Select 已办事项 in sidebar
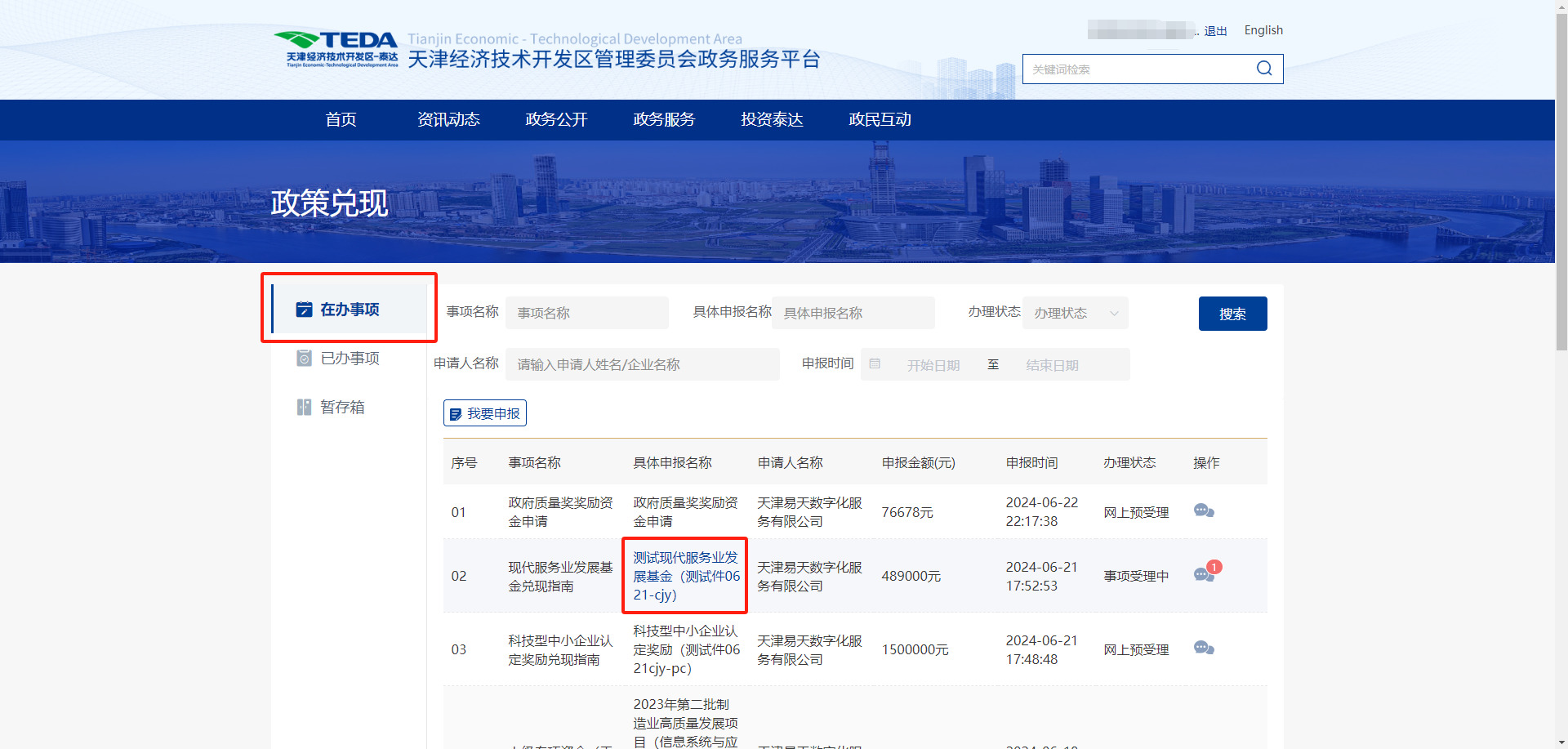The width and height of the screenshot is (1568, 749). pos(350,358)
